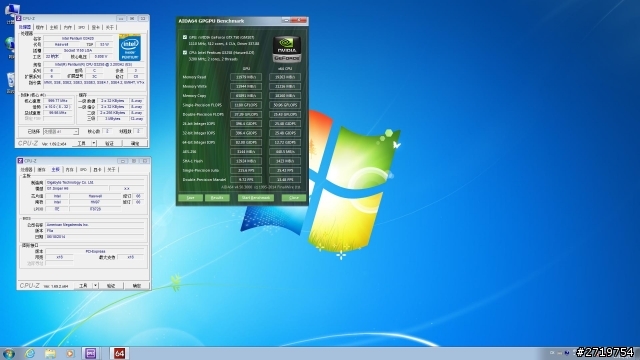Click 确定 button in processor CPU-Z window
Screen dimensions: 640x360
[135, 143]
